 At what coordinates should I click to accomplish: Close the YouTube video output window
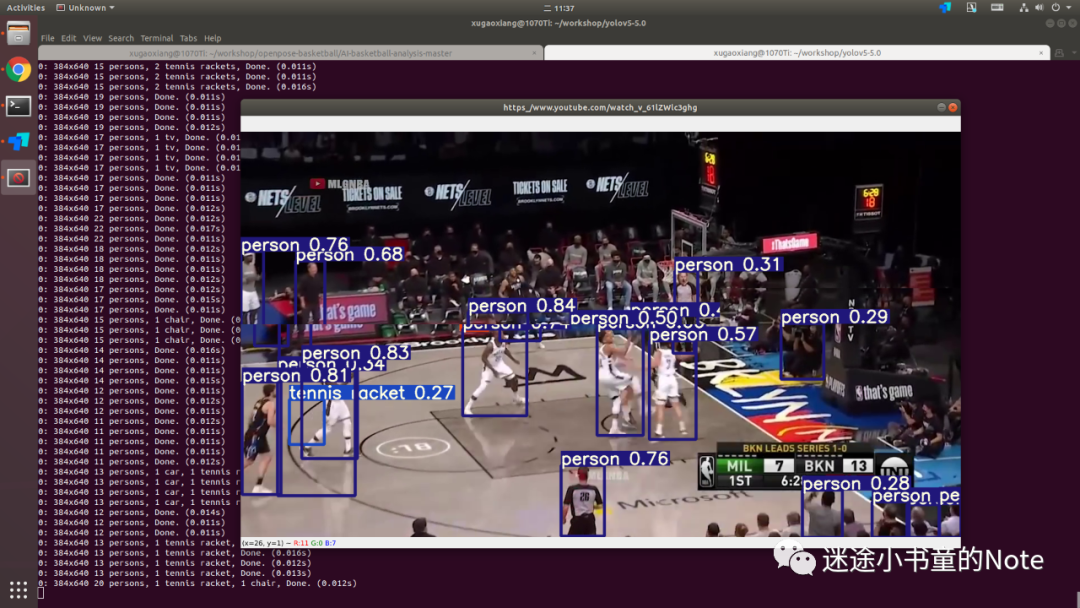(x=953, y=107)
